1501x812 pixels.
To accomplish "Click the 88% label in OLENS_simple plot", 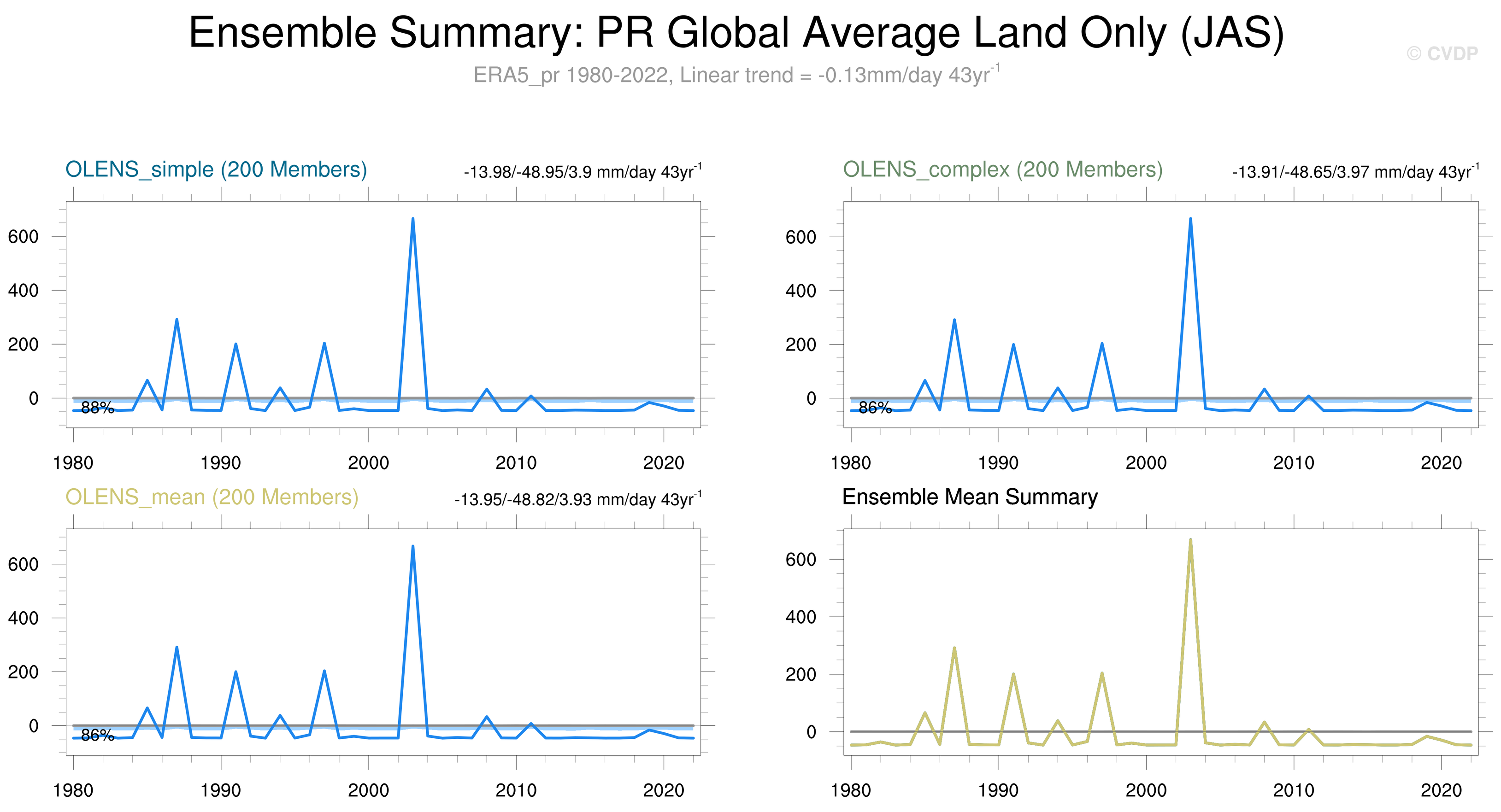I will tap(97, 408).
